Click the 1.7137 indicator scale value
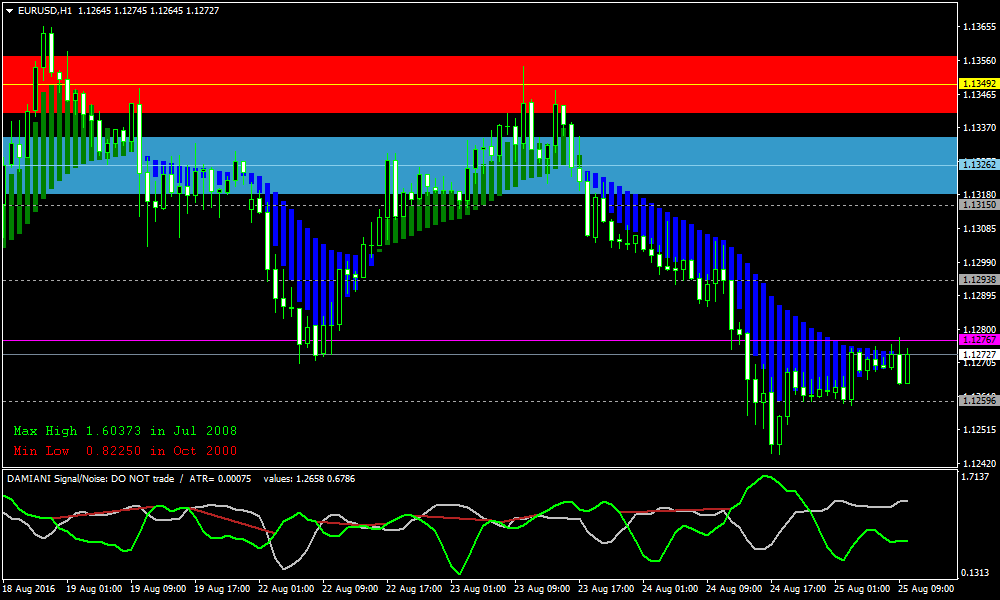The image size is (1000, 600). (x=975, y=477)
